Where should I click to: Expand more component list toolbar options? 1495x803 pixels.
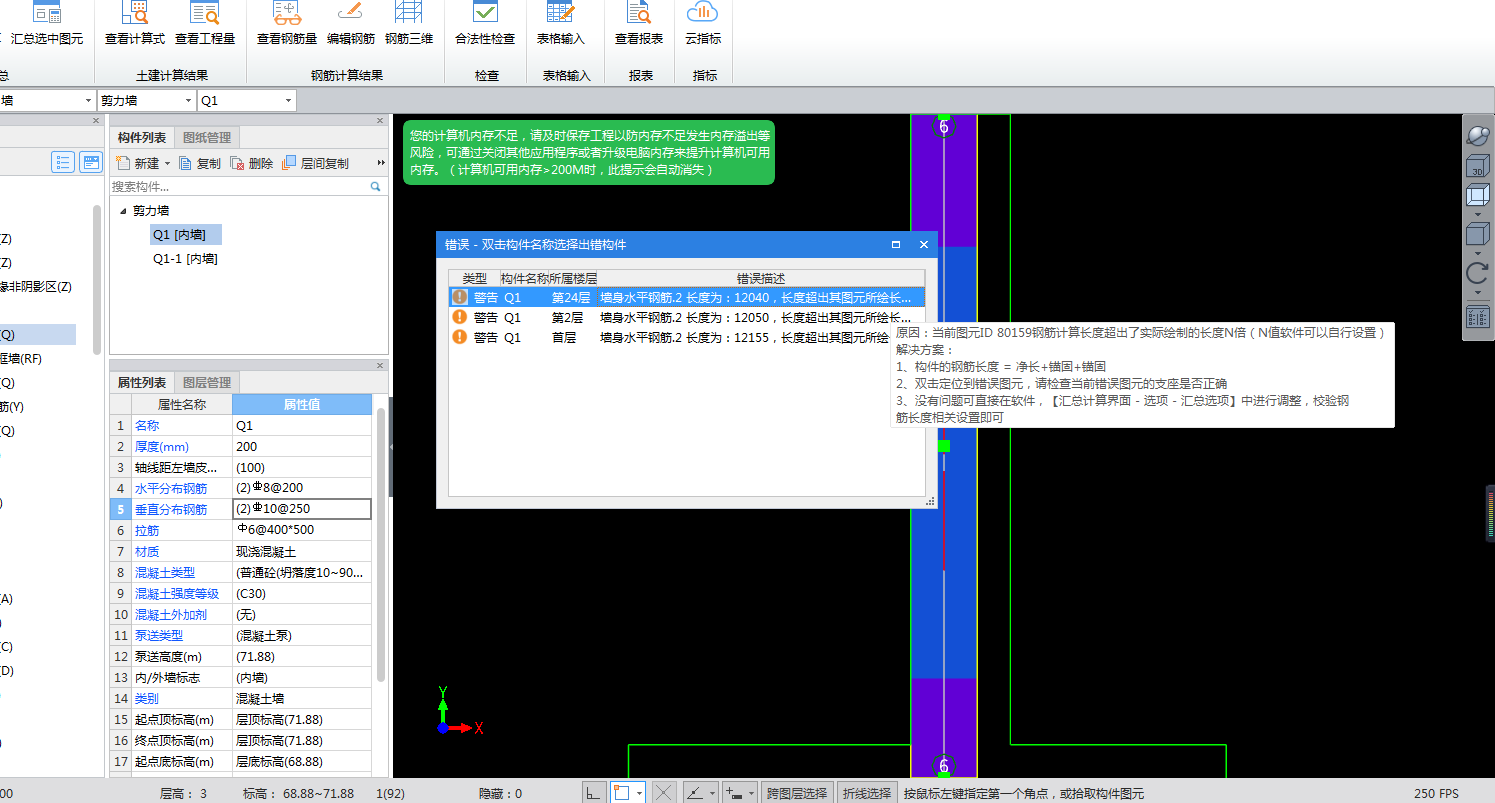[x=381, y=163]
